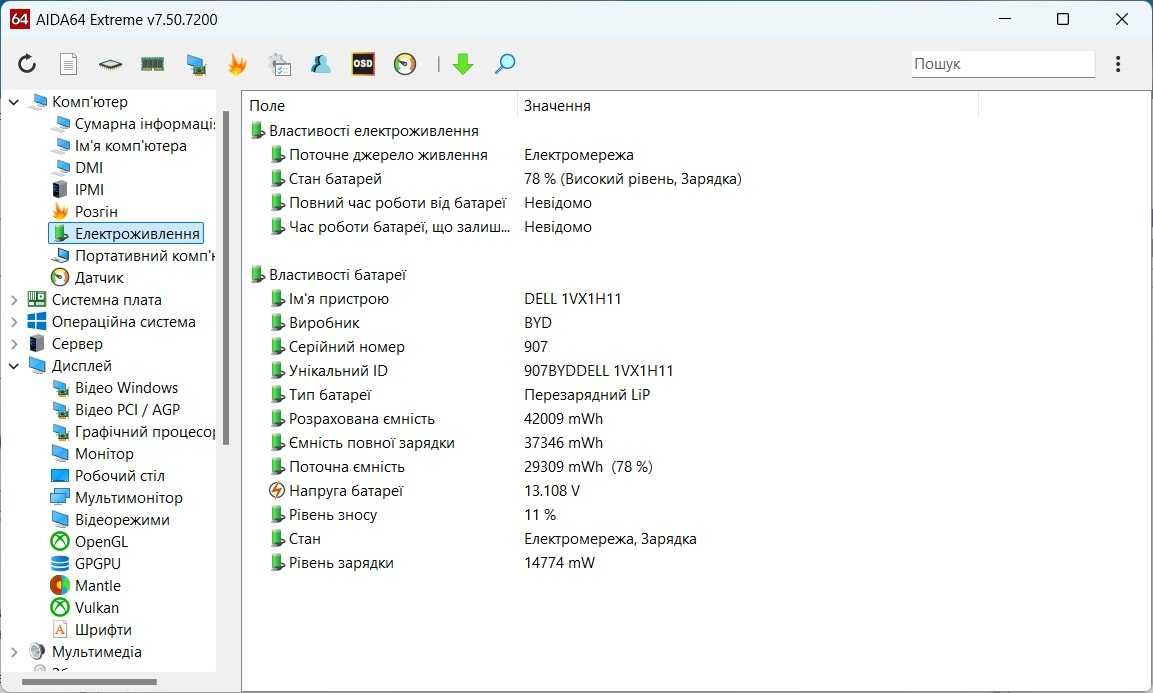Expand the Мультимедіа tree node

[14, 652]
